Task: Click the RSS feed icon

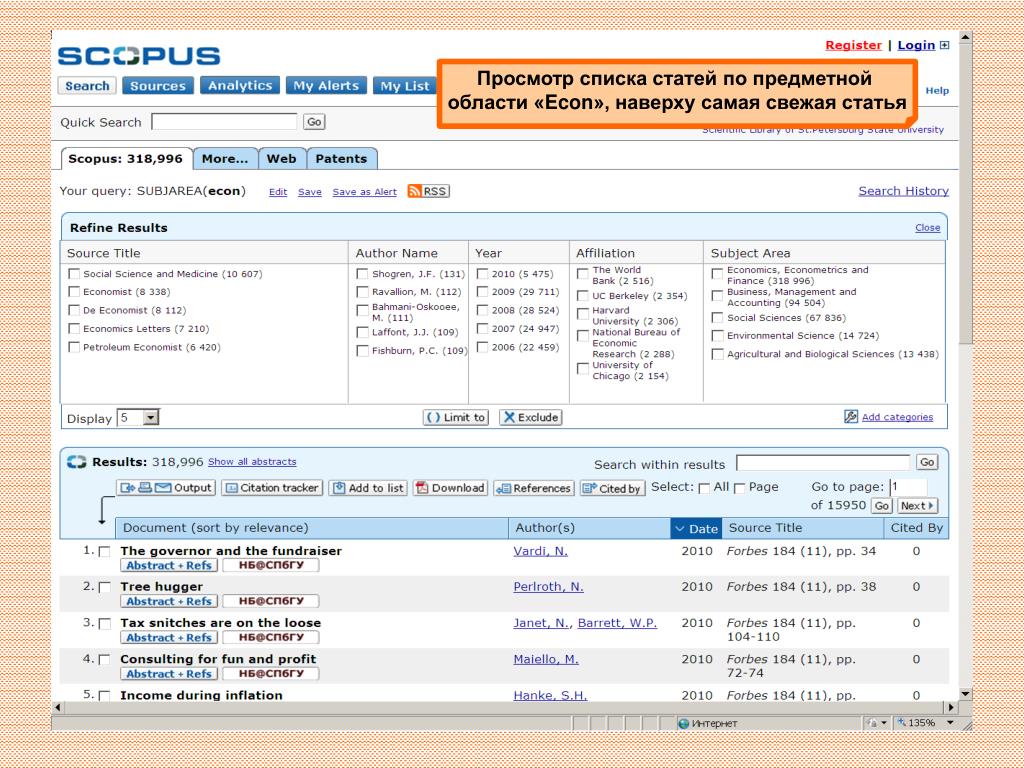Action: click(416, 191)
